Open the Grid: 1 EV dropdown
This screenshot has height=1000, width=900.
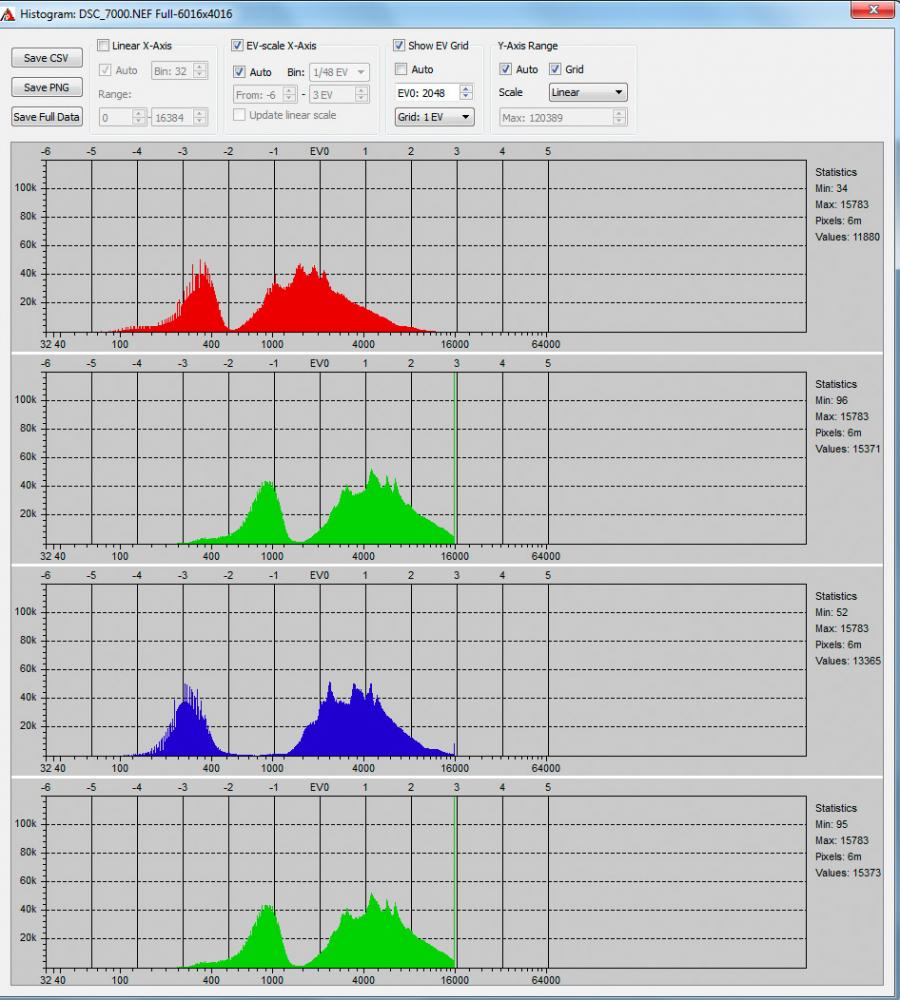[x=434, y=117]
